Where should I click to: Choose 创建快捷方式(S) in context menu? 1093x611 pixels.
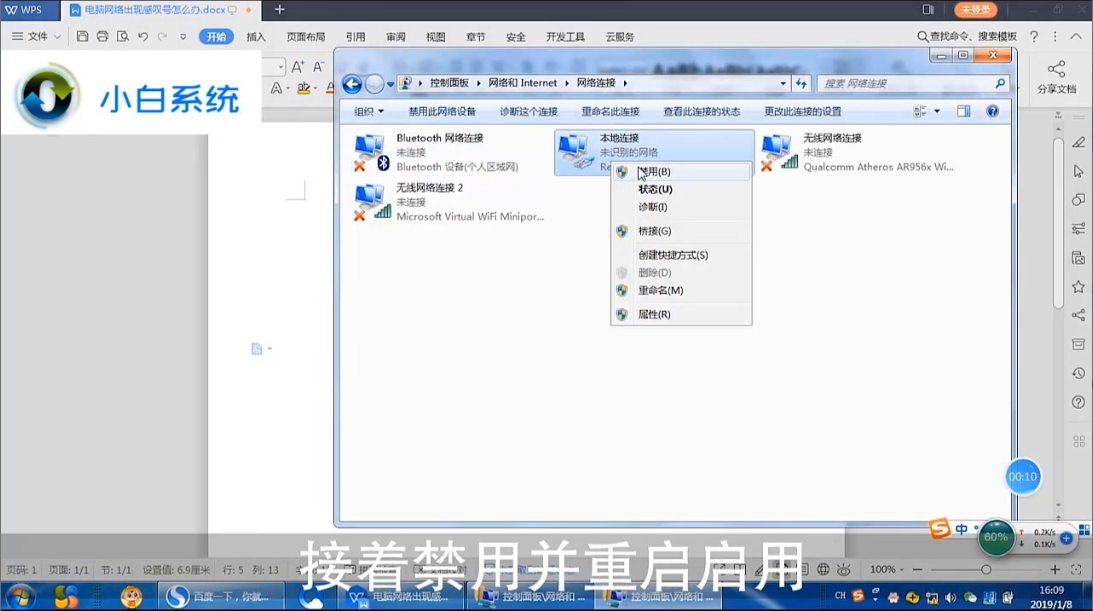click(x=681, y=255)
